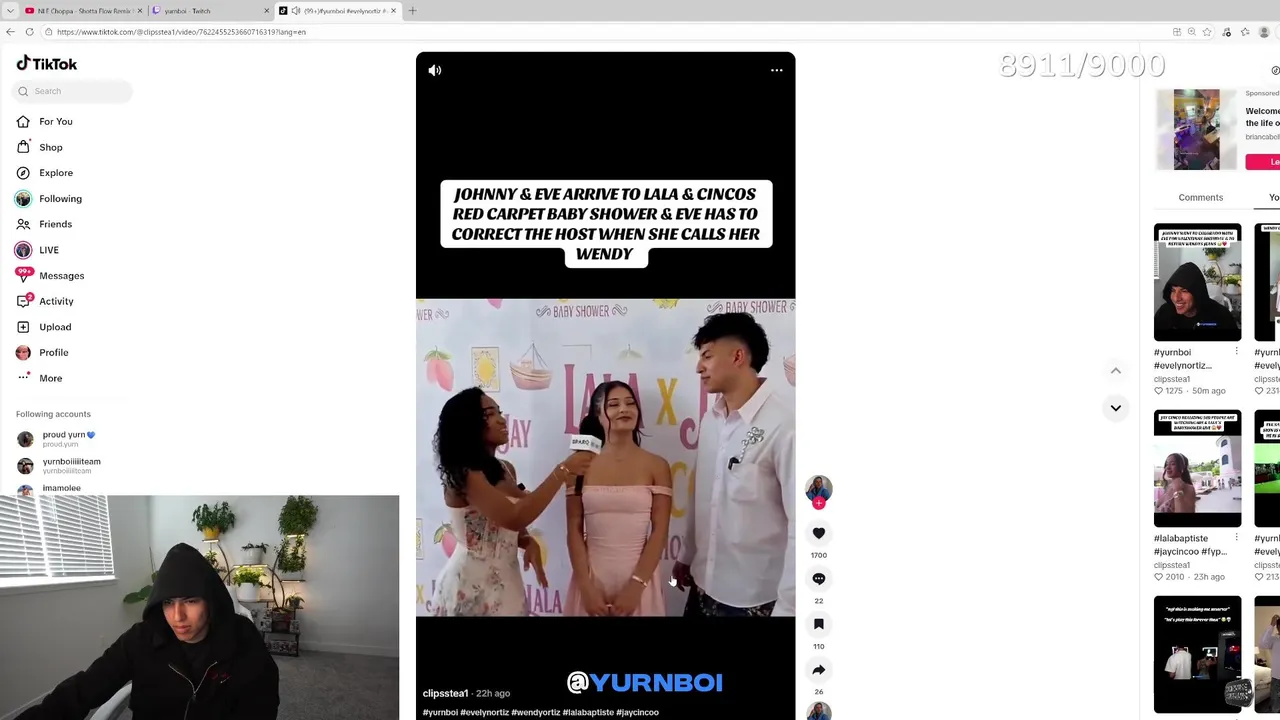Open Messages in sidebar
This screenshot has width=1280, height=720.
(x=61, y=276)
